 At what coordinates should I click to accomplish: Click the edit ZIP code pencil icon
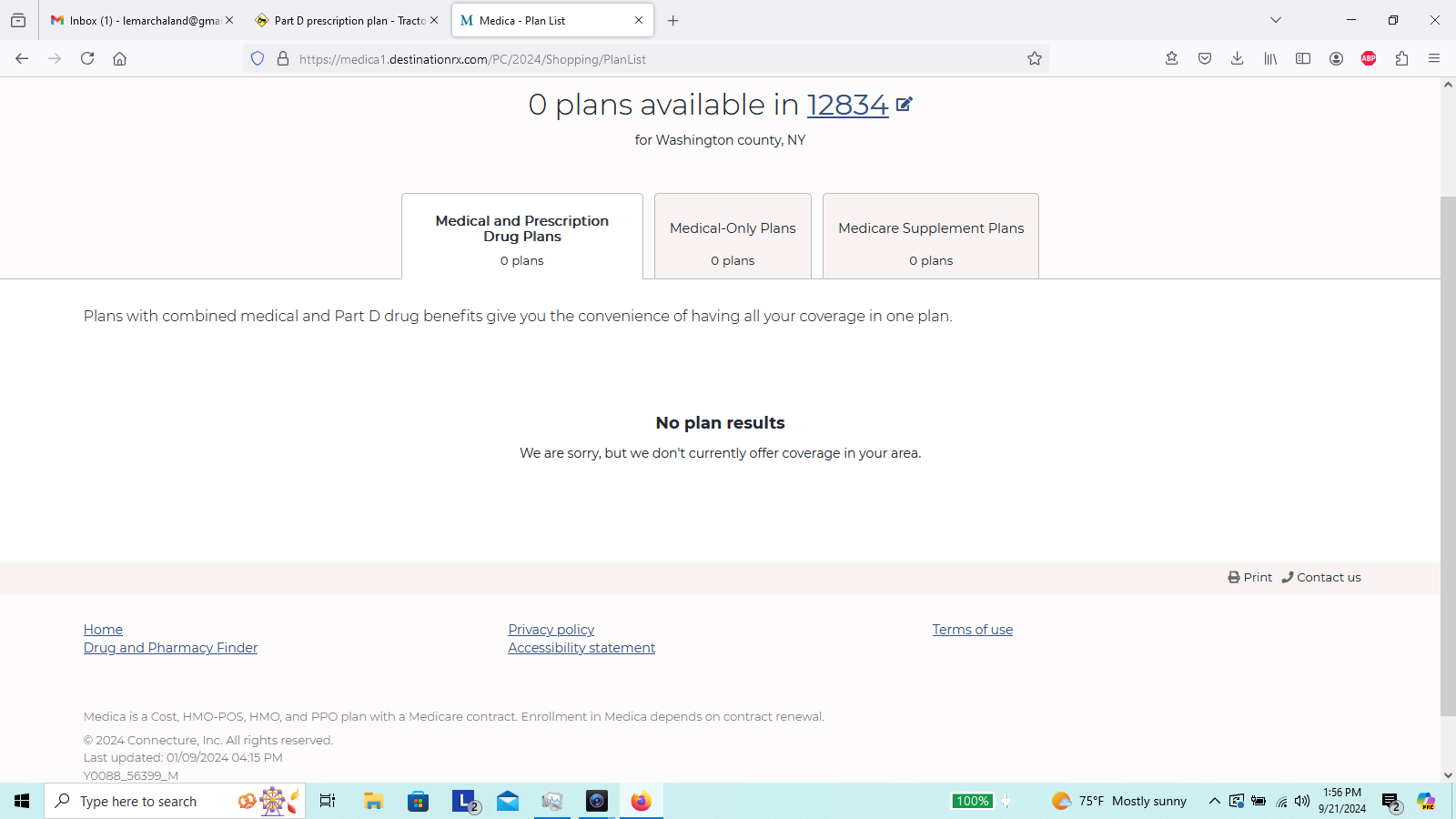[904, 105]
